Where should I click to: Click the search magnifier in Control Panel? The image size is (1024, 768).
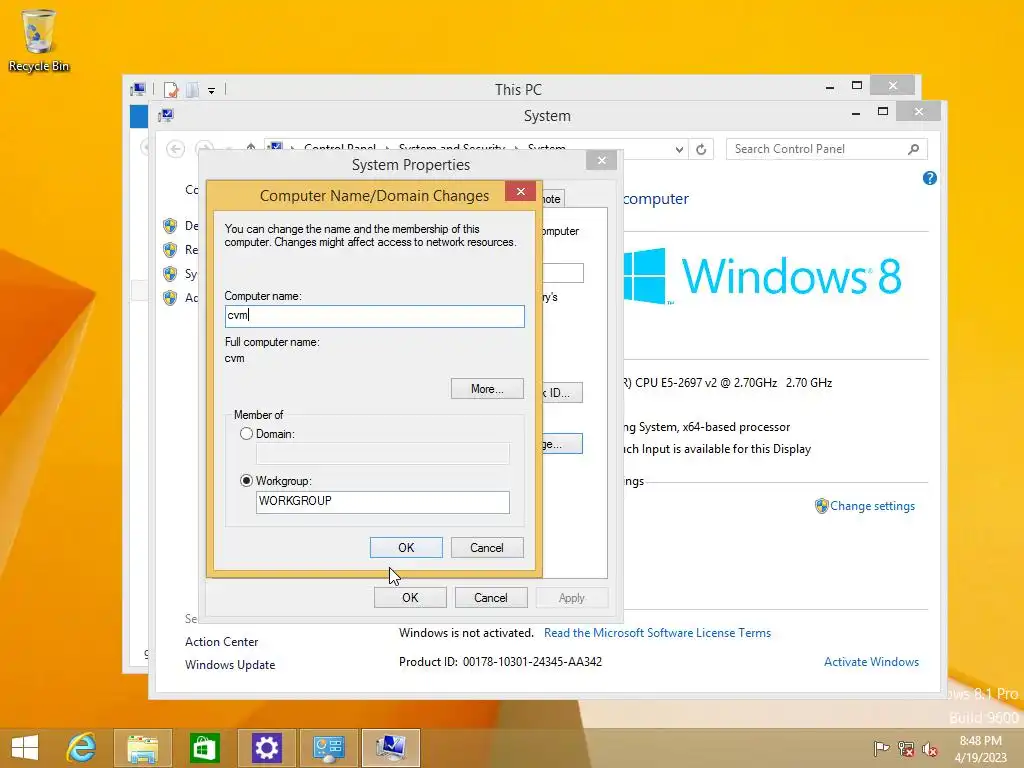click(x=914, y=150)
